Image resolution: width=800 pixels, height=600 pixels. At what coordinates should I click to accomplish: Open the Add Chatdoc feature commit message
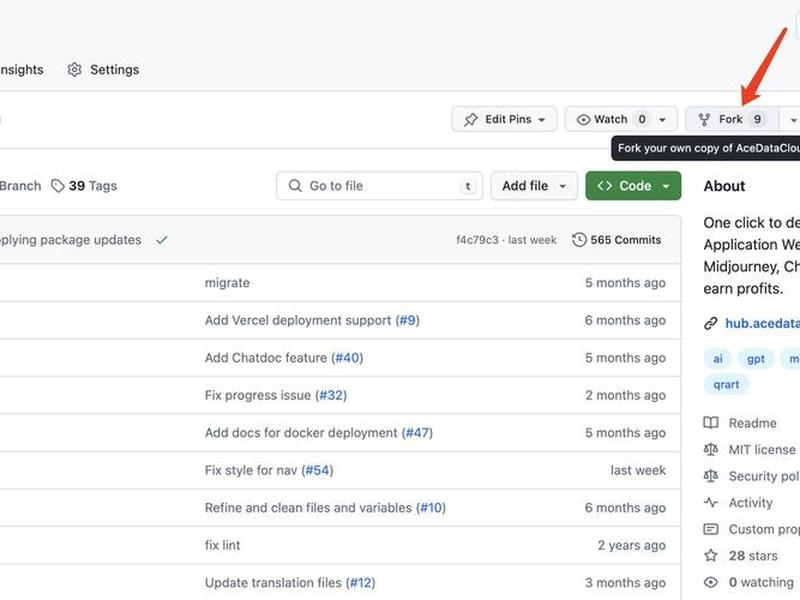point(265,358)
